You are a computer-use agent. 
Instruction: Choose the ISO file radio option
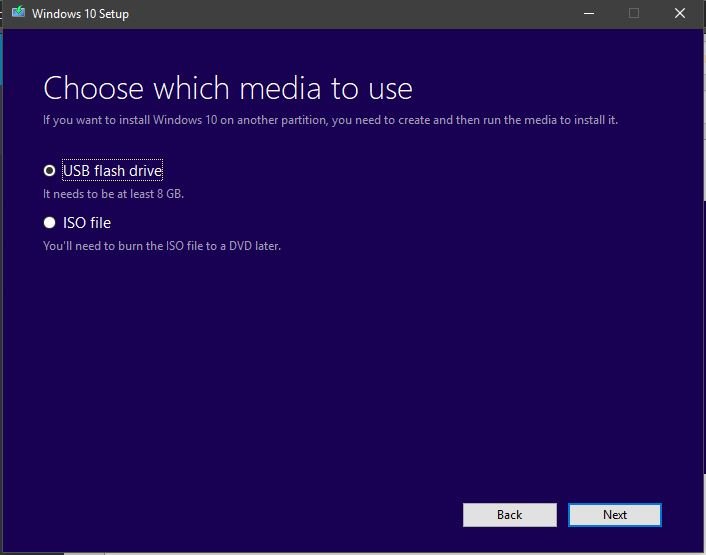pos(50,222)
